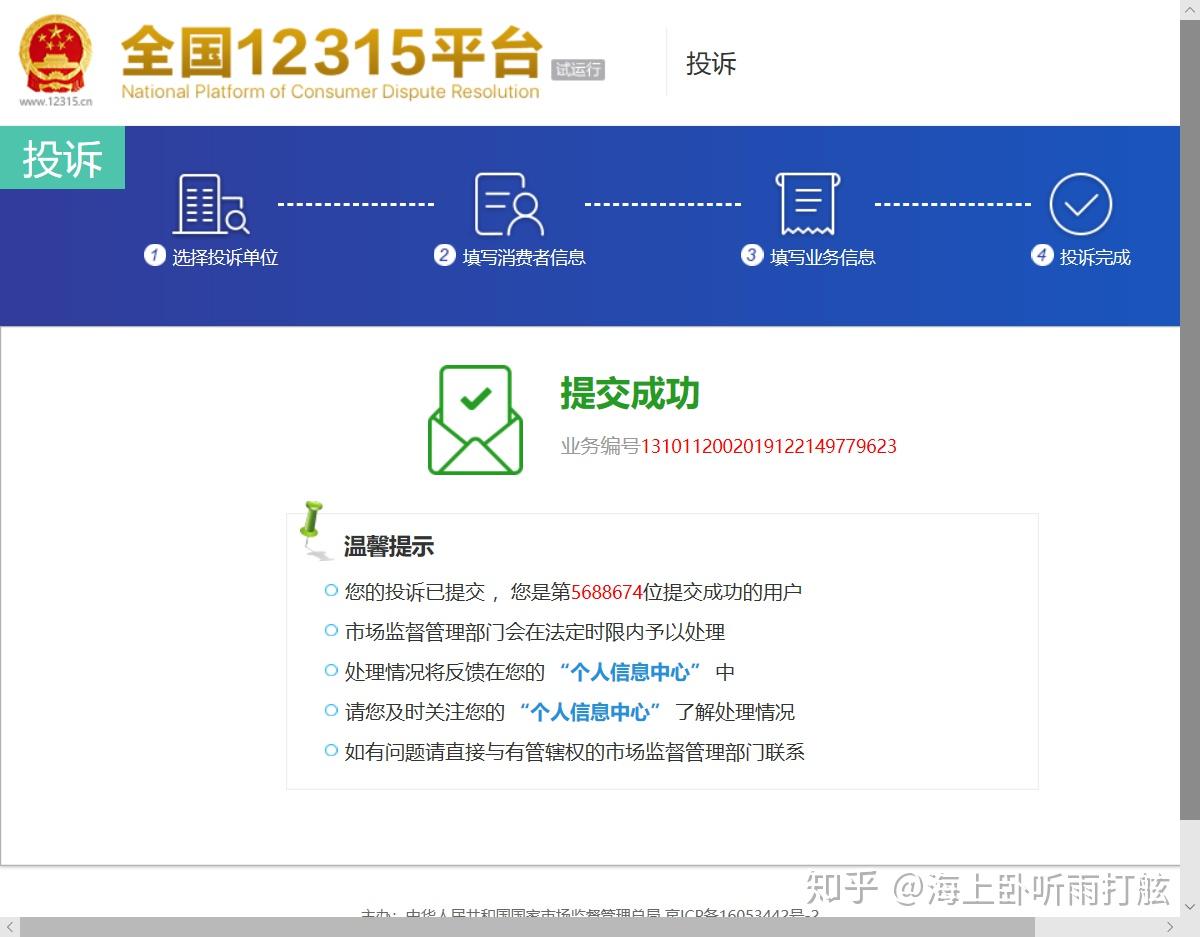Image resolution: width=1200 pixels, height=937 pixels.
Task: Click the step 3 number badge
Action: (751, 255)
